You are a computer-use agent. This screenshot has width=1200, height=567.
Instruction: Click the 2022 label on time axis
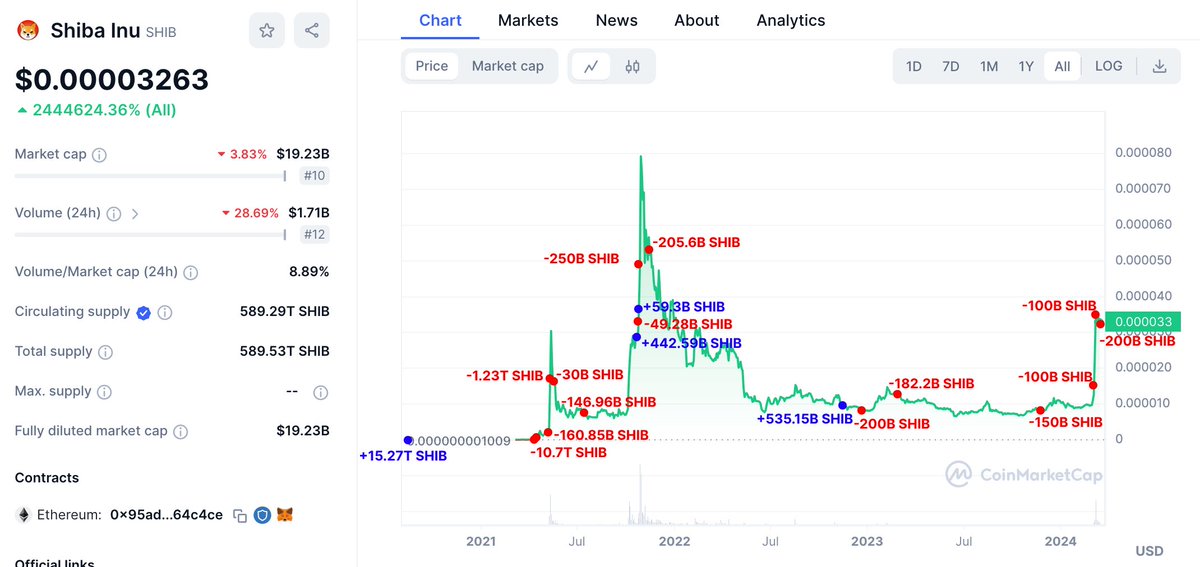pos(674,541)
